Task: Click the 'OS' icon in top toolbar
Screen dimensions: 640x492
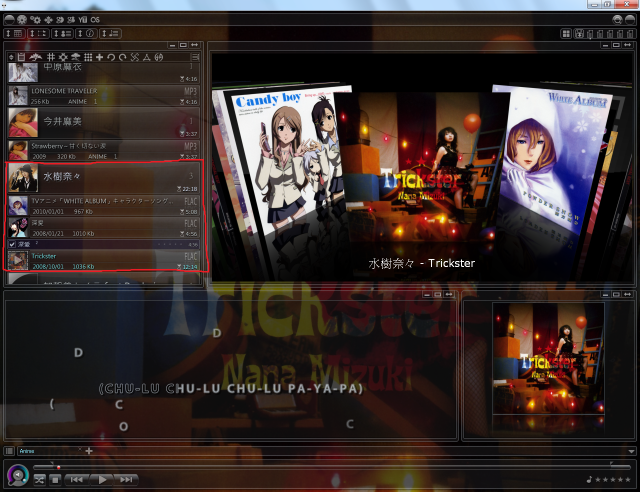Action: (95, 20)
